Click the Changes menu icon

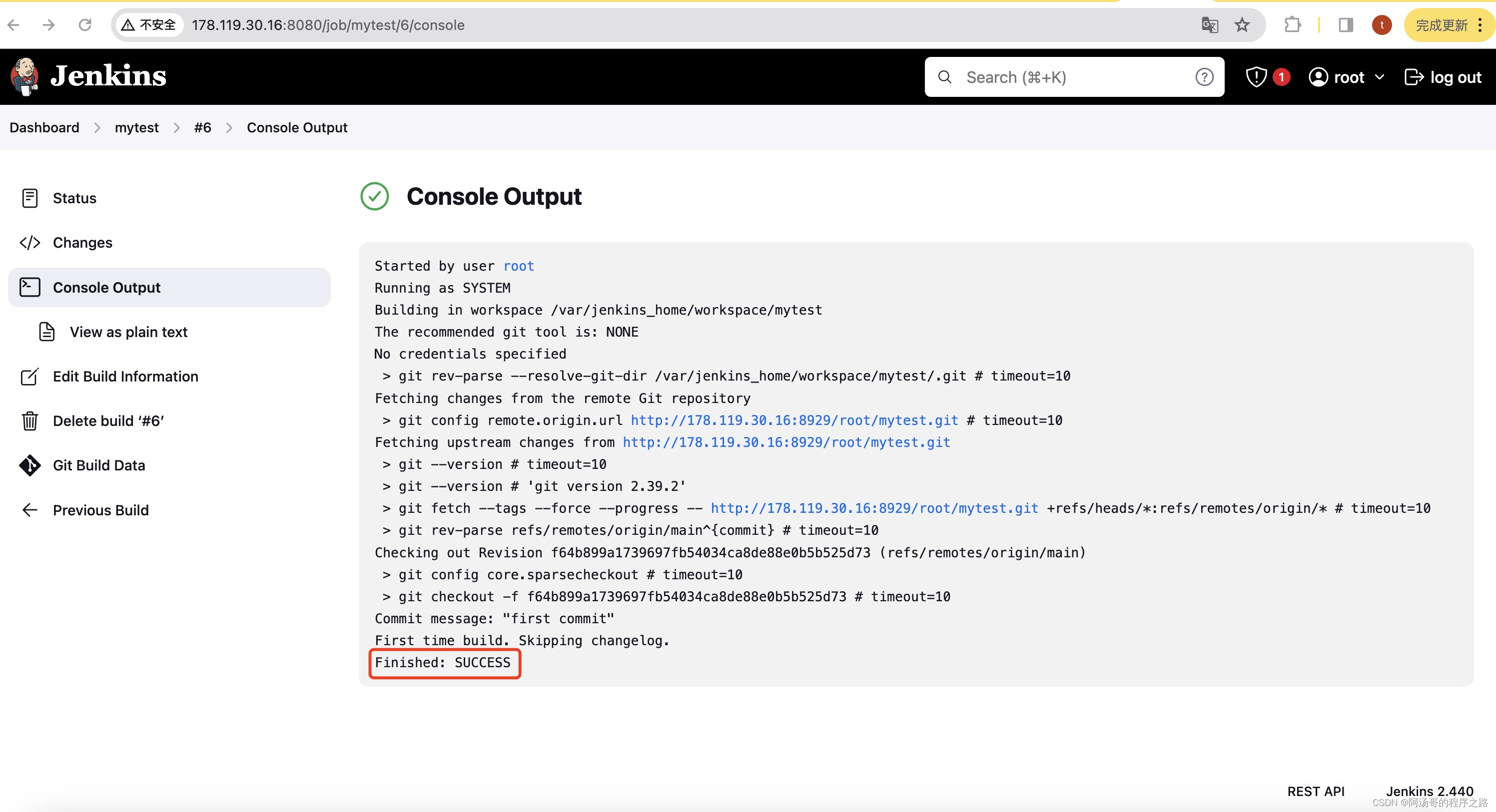[29, 242]
